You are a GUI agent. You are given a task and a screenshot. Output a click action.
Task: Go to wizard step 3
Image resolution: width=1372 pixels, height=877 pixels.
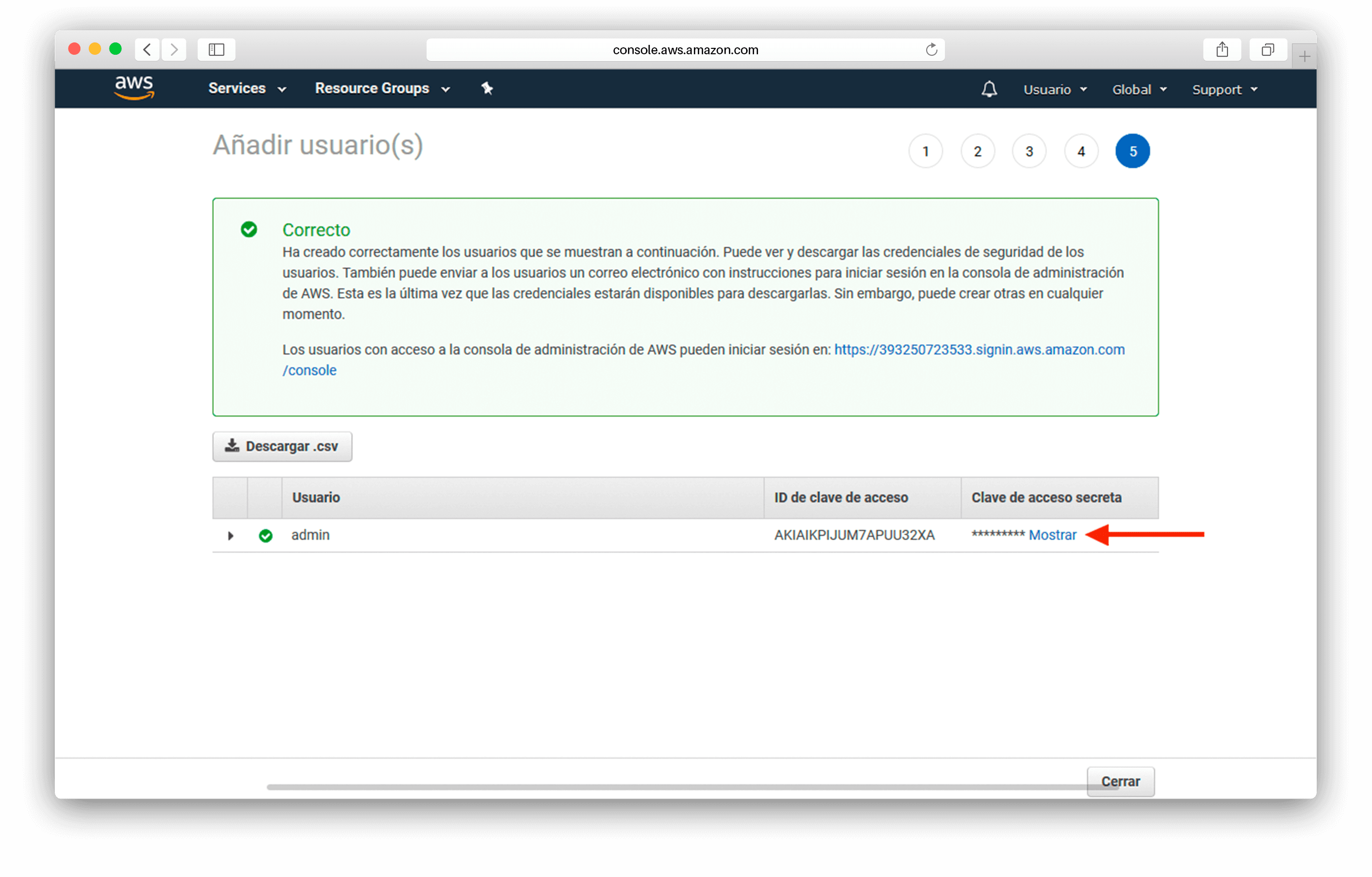point(1030,151)
